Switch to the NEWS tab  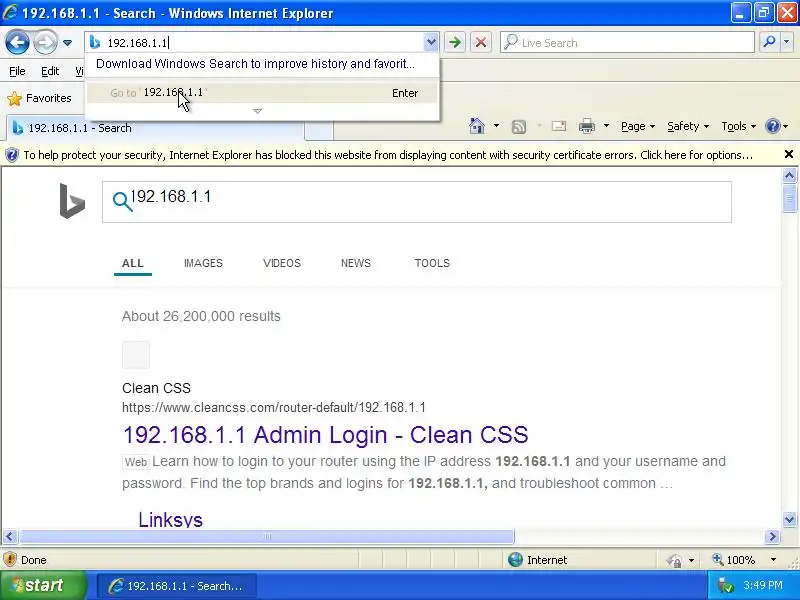coord(356,263)
